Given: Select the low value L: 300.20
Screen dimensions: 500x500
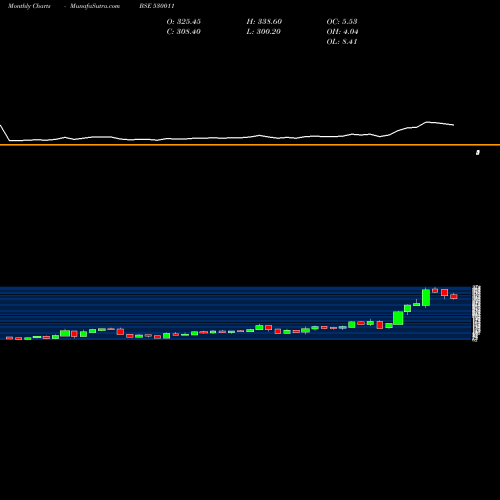Looking at the screenshot, I should [x=264, y=32].
